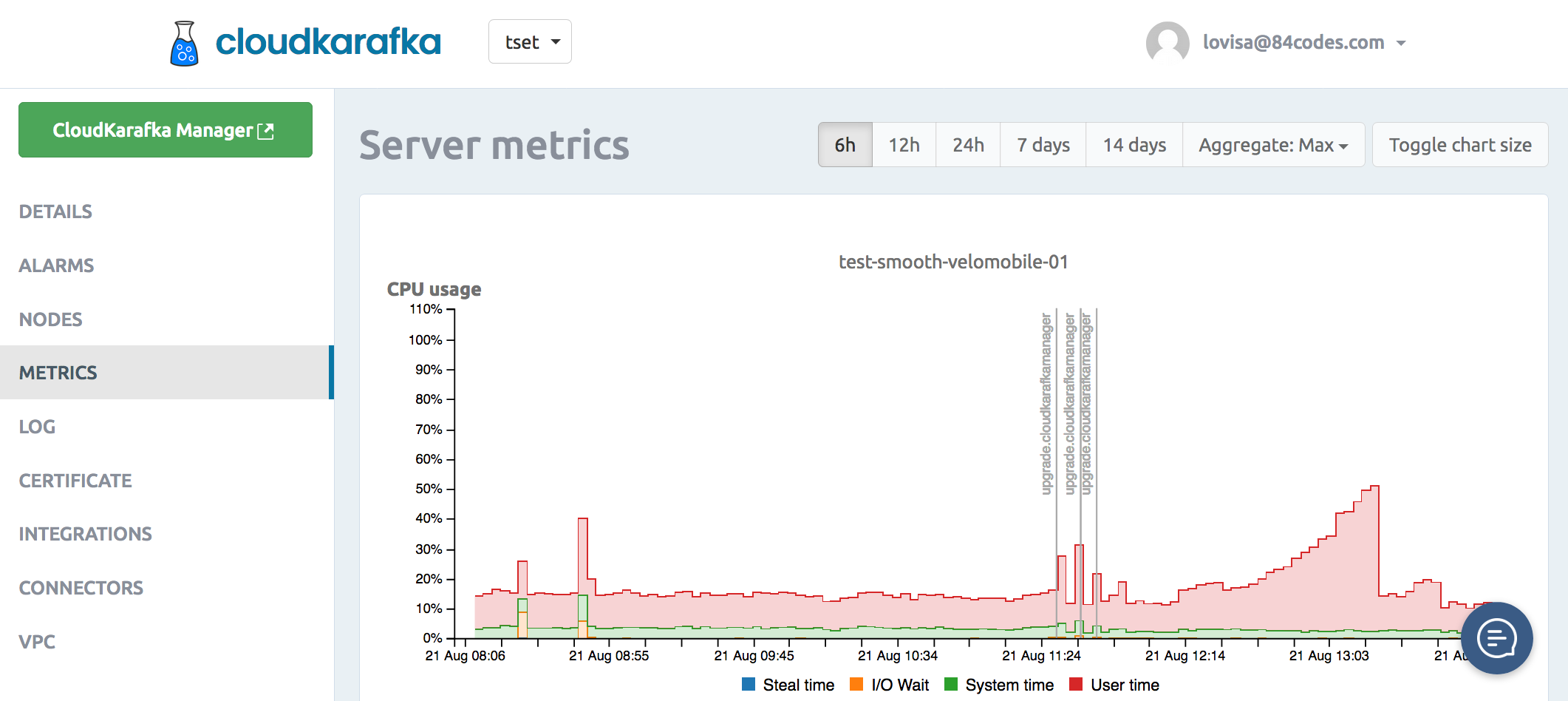This screenshot has width=1568, height=701.
Task: Click the CPU usage chart label
Action: point(434,289)
